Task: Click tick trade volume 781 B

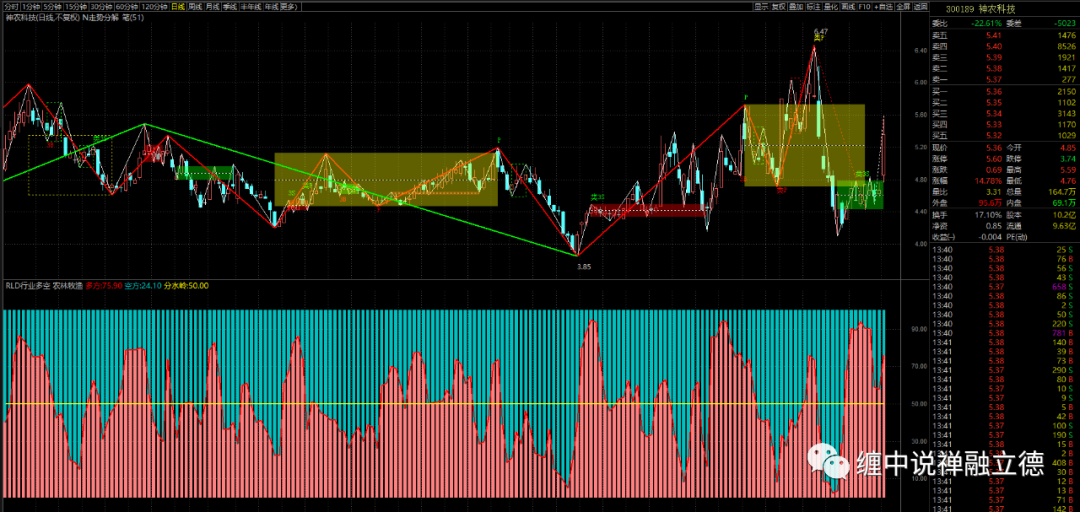Action: tap(1063, 333)
